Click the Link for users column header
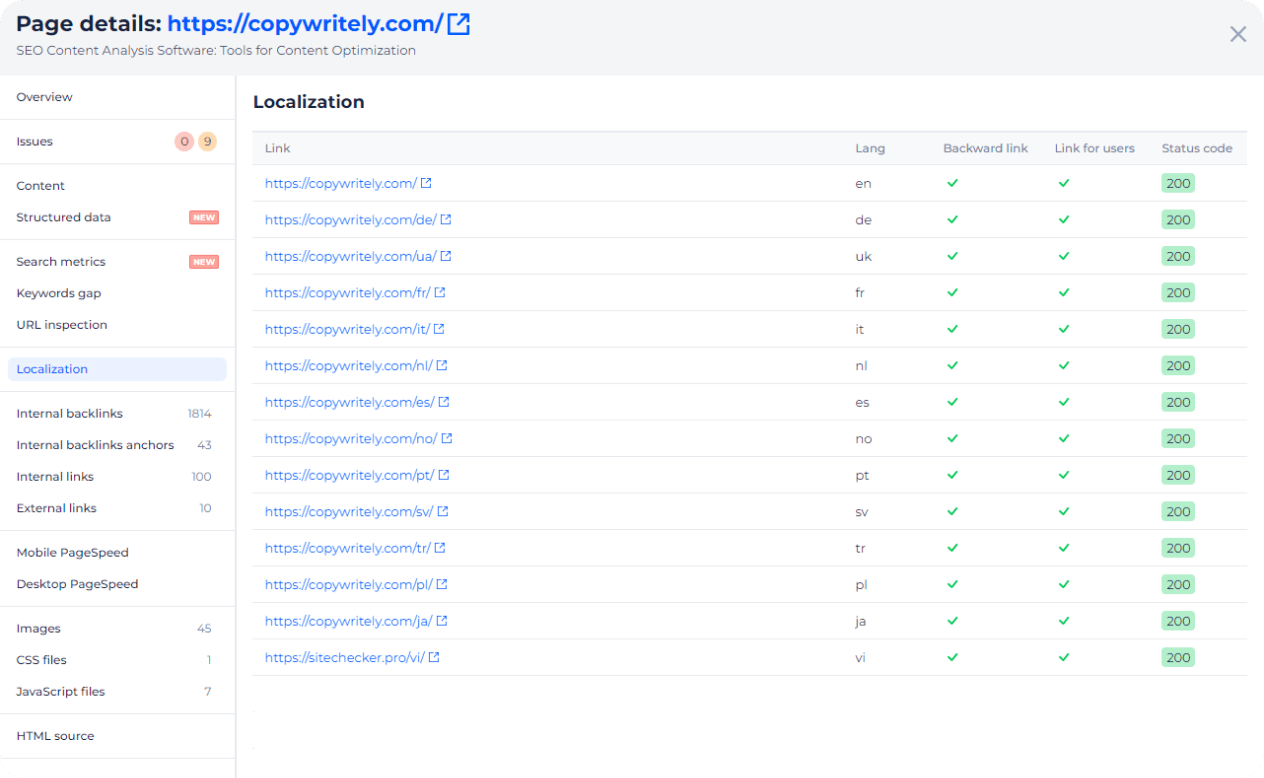 1095,148
